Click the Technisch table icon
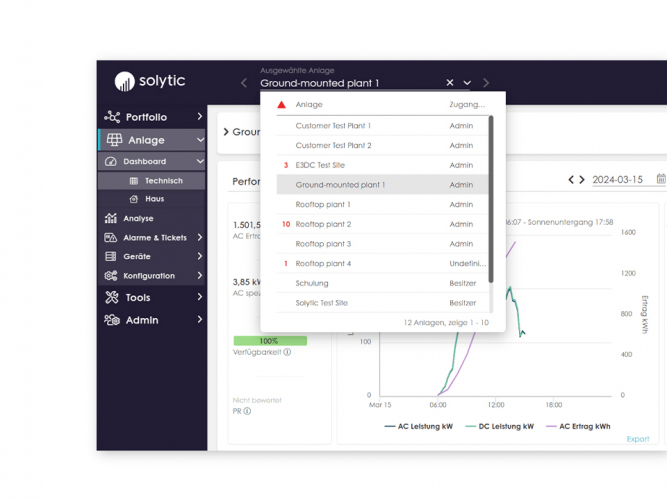 coord(134,181)
